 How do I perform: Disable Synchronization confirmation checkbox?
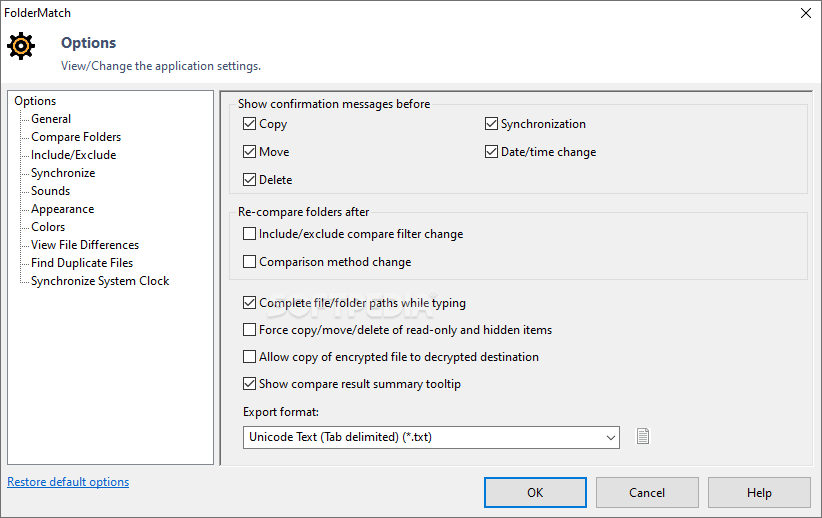[x=491, y=124]
